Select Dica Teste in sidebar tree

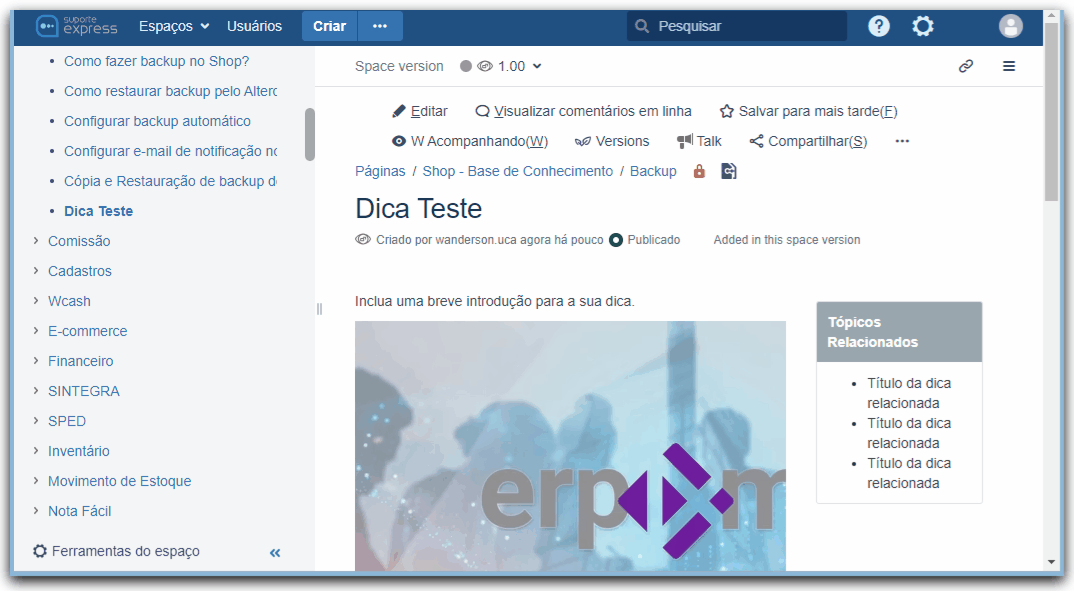tap(99, 212)
